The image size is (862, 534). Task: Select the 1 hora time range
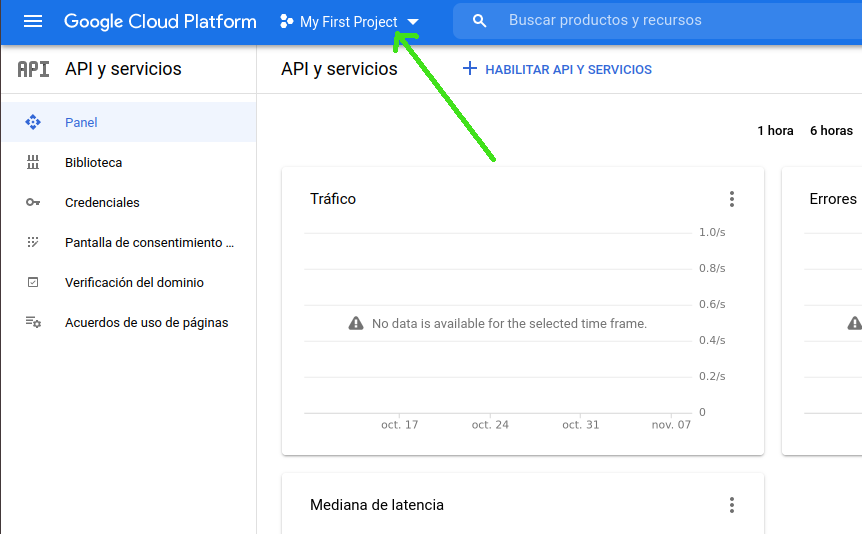pyautogui.click(x=775, y=130)
